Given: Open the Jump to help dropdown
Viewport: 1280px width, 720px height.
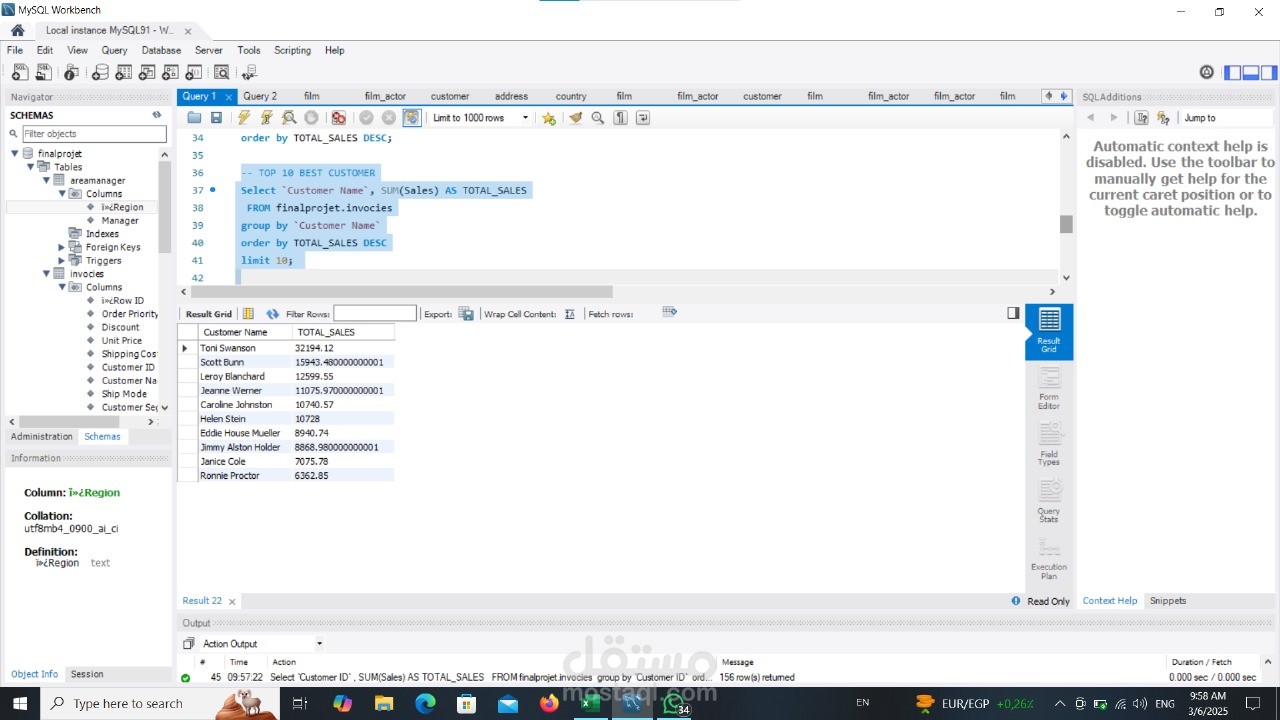Looking at the screenshot, I should pyautogui.click(x=1228, y=118).
